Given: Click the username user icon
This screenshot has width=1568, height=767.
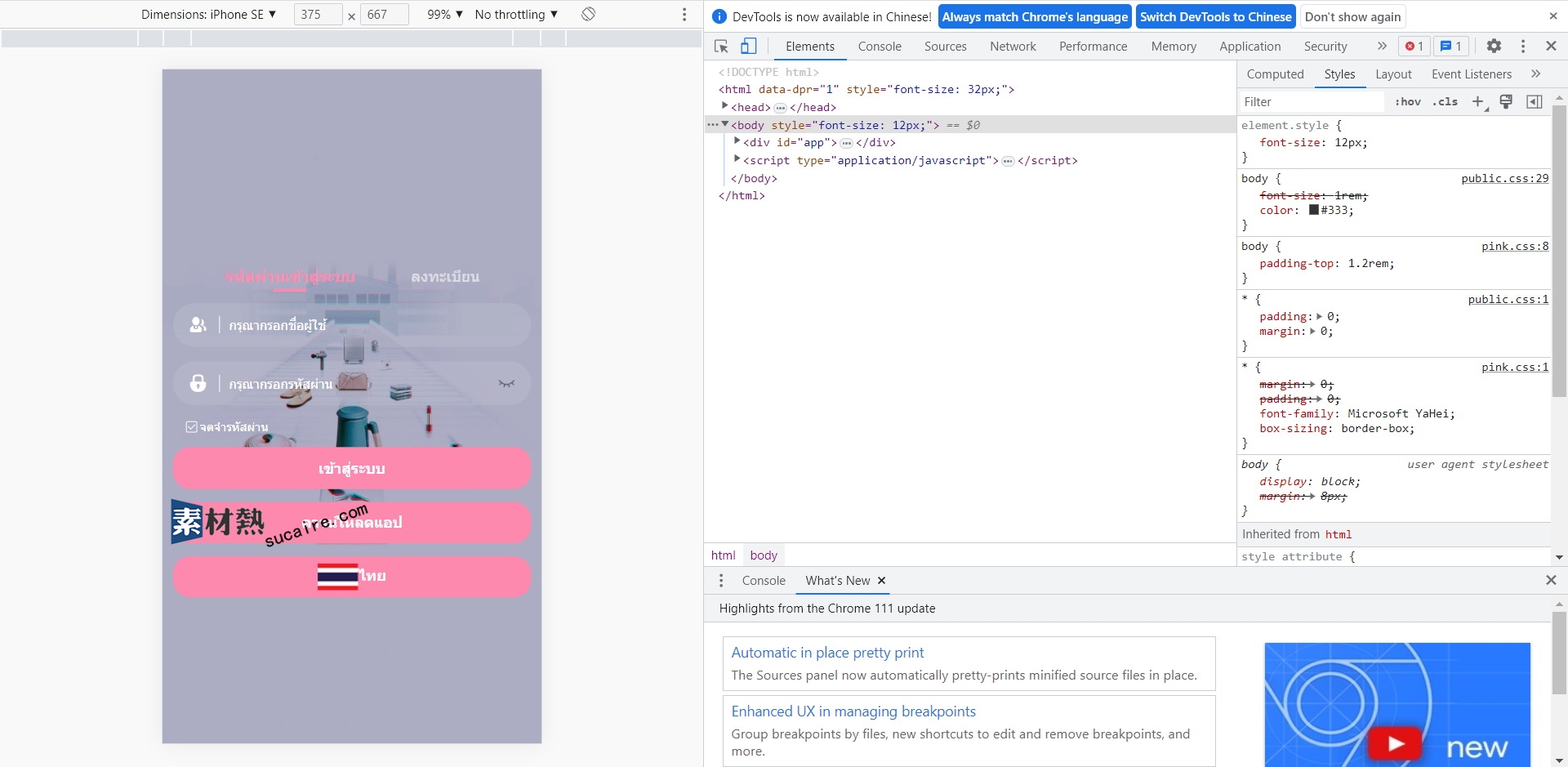Looking at the screenshot, I should 198,325.
